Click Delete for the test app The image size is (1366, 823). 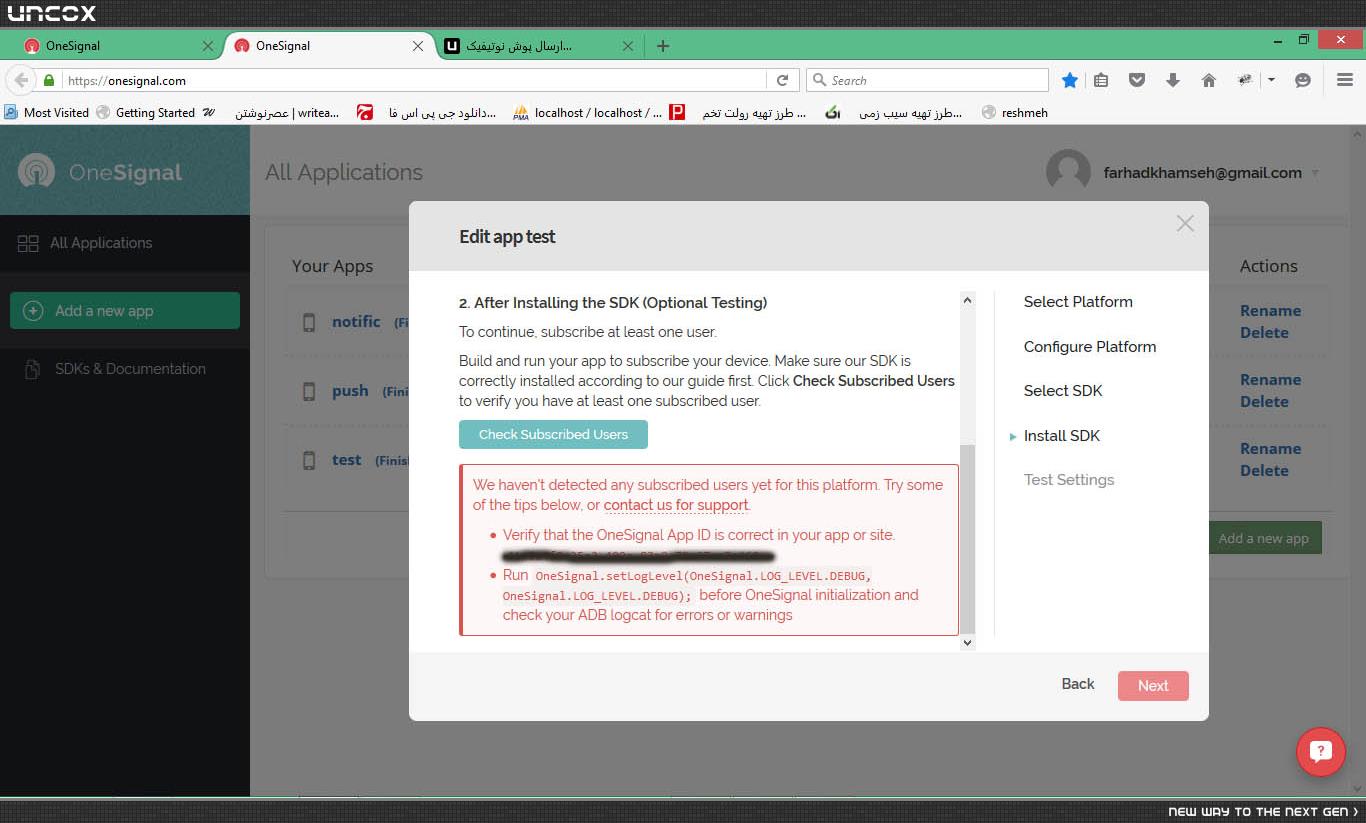pos(1264,471)
